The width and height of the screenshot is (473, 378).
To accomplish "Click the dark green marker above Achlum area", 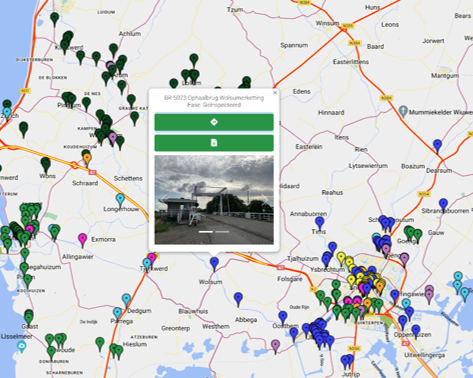I will click(113, 50).
